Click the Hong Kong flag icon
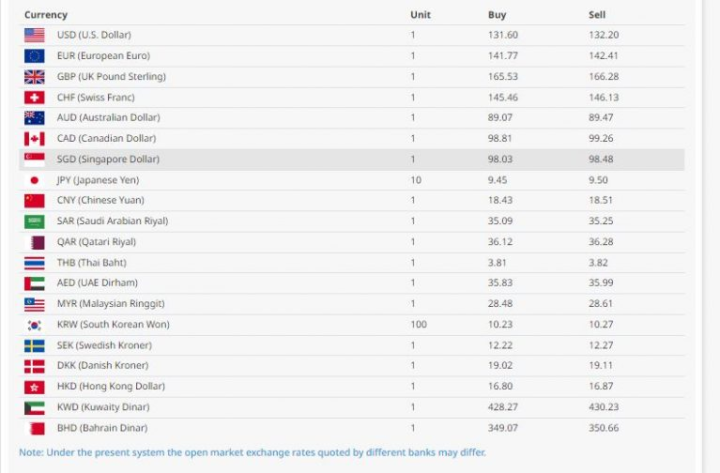The image size is (720, 473). click(x=34, y=386)
